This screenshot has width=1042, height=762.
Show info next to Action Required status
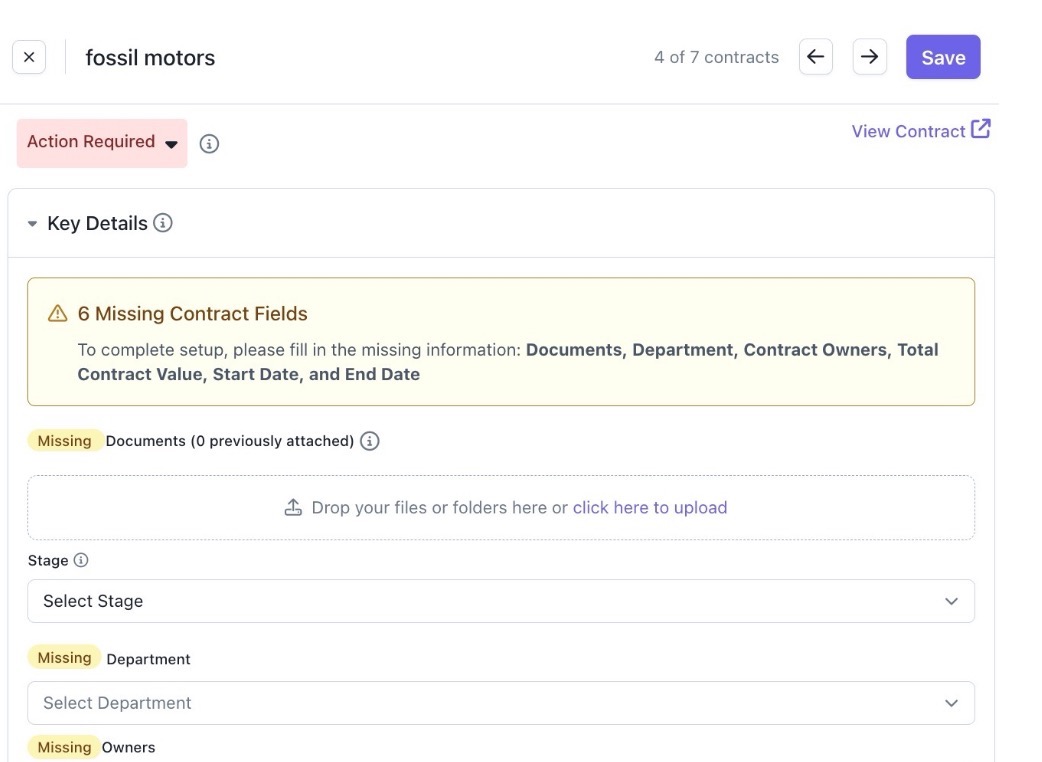point(209,143)
